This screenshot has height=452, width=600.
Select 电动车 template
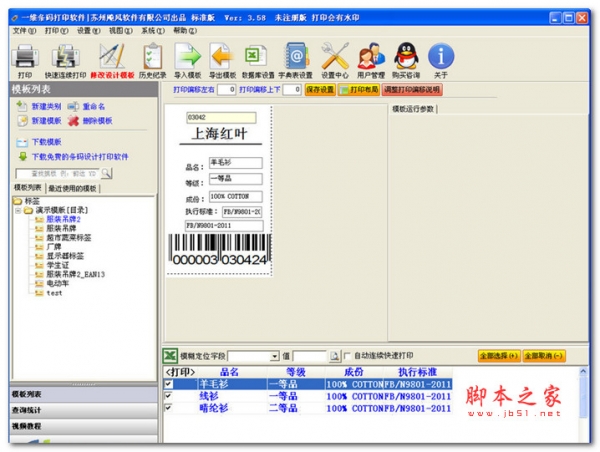[57, 284]
